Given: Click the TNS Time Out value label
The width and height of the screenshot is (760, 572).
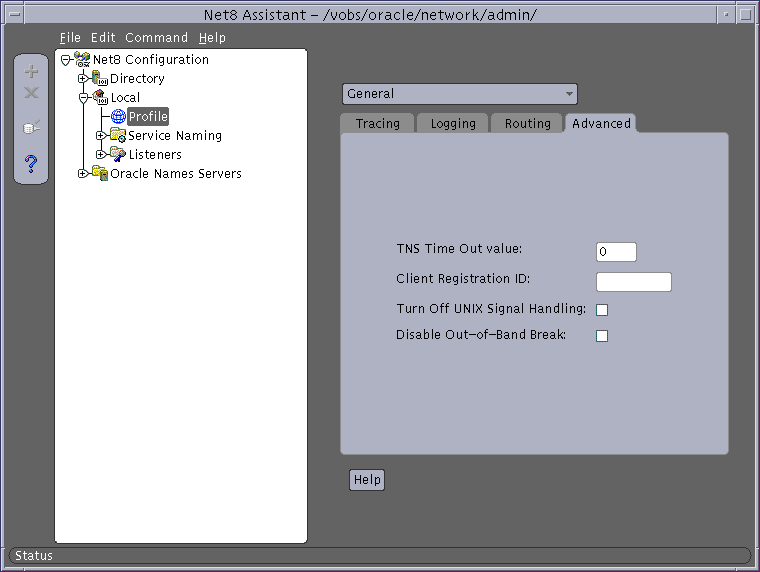Looking at the screenshot, I should pos(459,249).
